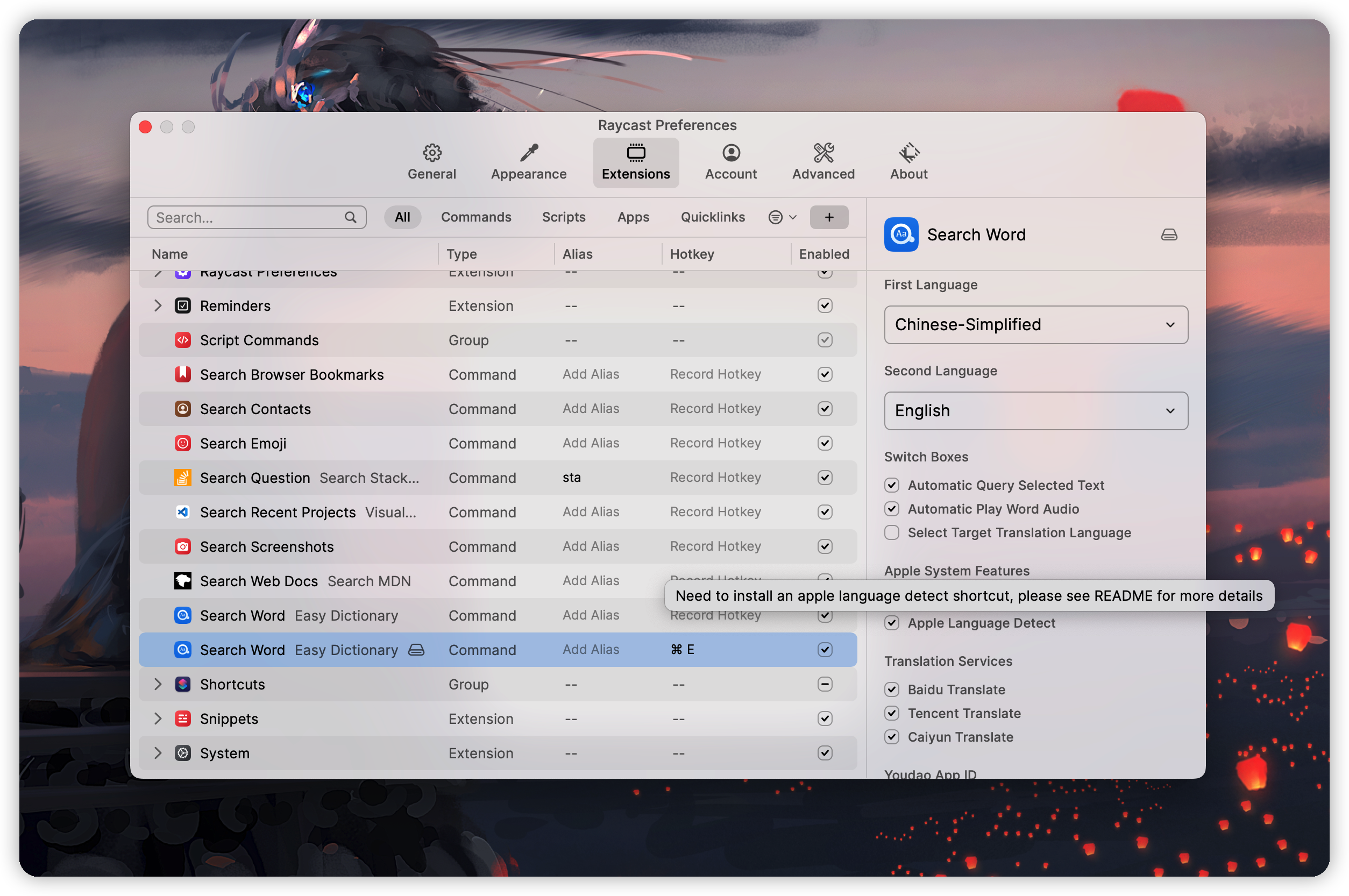This screenshot has width=1349, height=896.
Task: Disable the Baidu Translate checkbox
Action: 891,689
